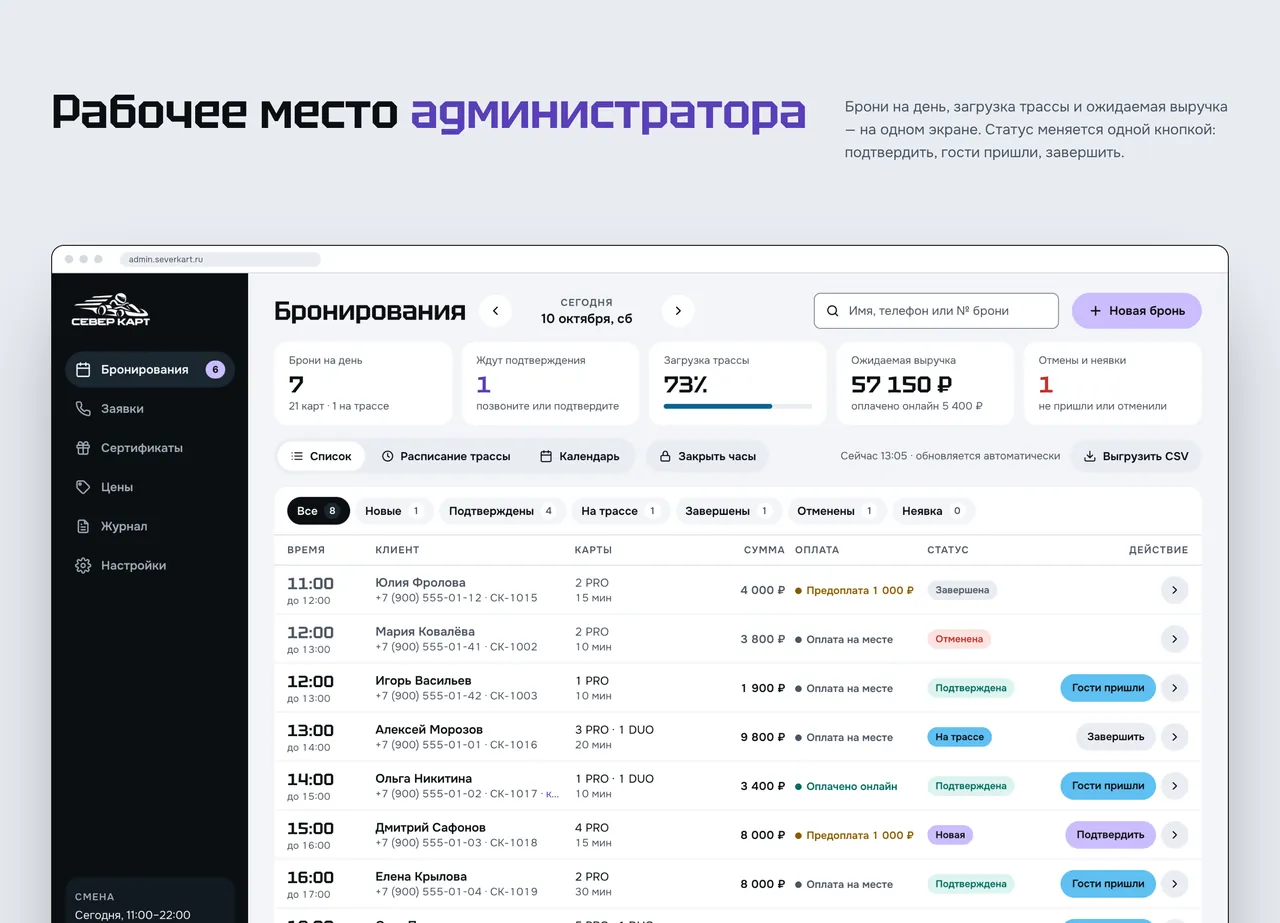
Task: Click the Север Карт logo in sidebar
Action: [x=111, y=310]
